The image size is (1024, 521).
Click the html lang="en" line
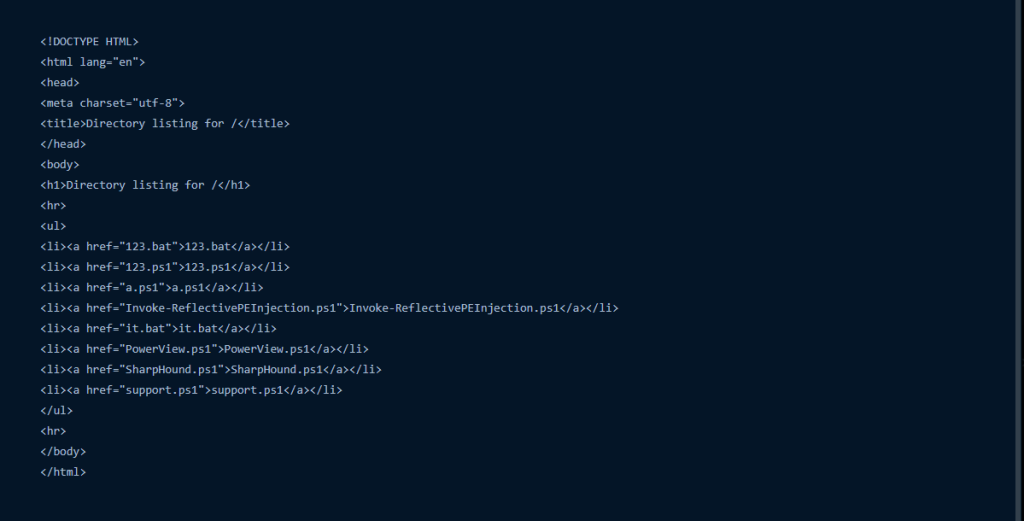(x=93, y=62)
